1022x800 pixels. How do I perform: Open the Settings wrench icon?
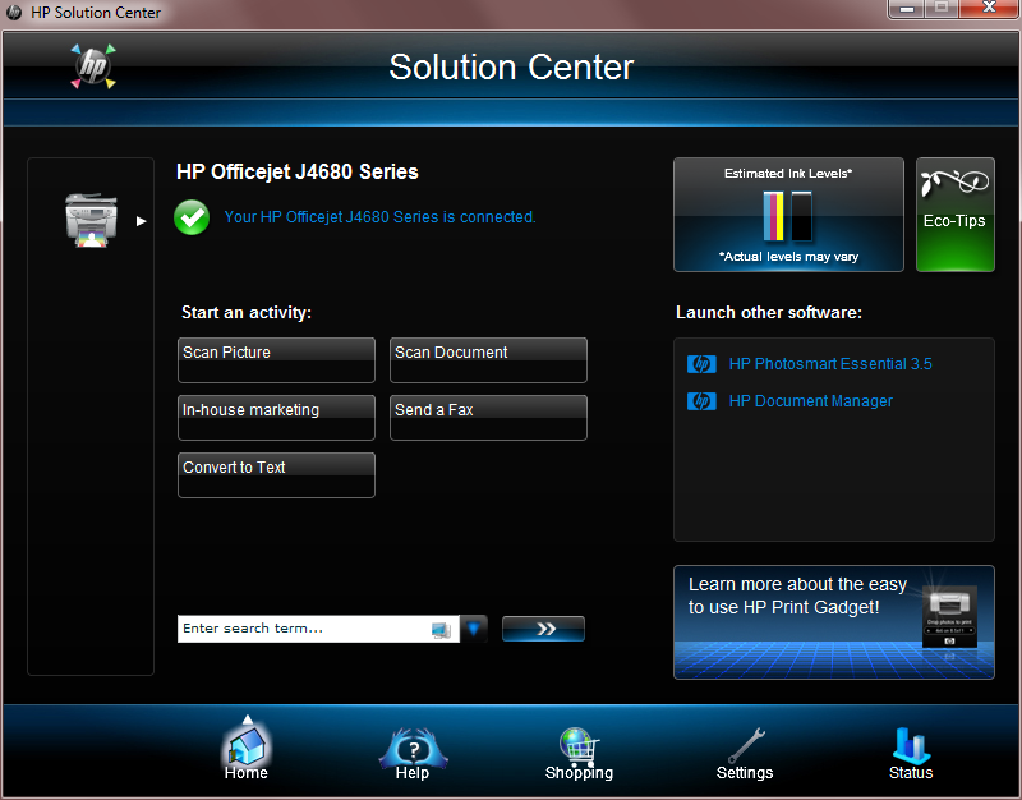[745, 745]
